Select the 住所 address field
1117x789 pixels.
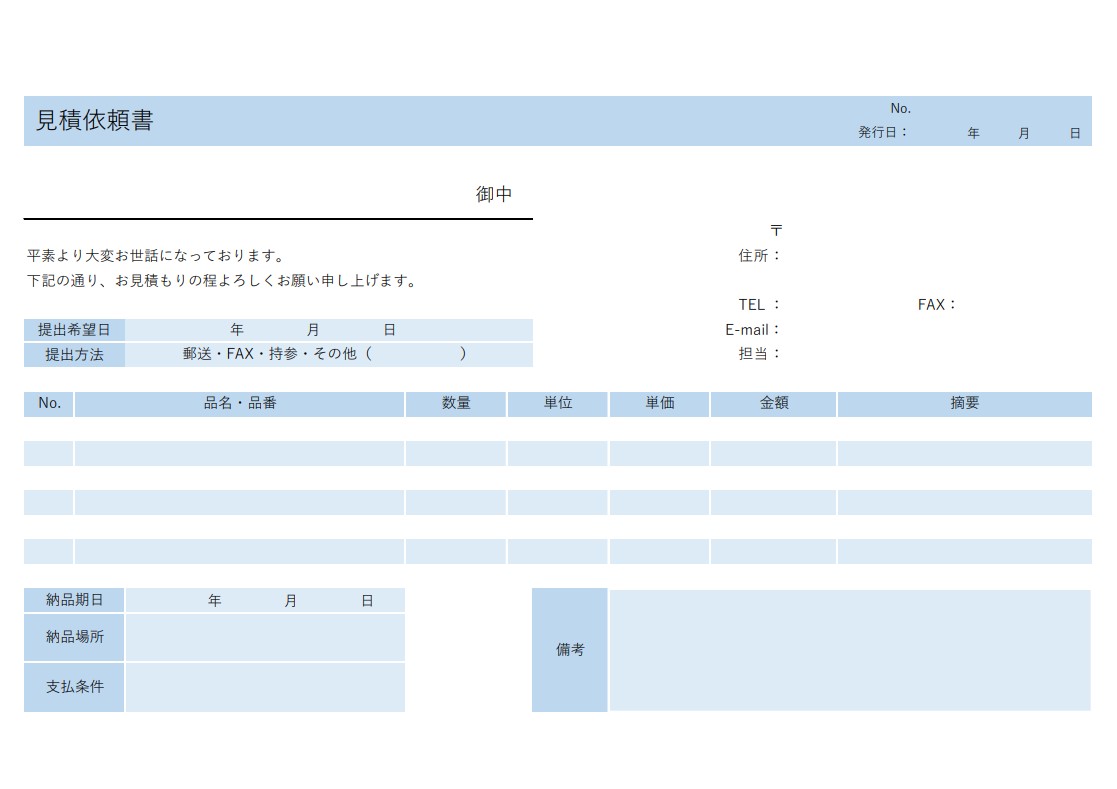[900, 256]
